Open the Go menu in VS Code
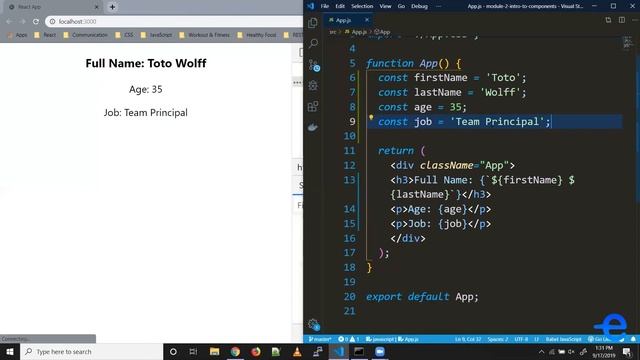Viewport: 640px width, 360px height. [401, 6]
